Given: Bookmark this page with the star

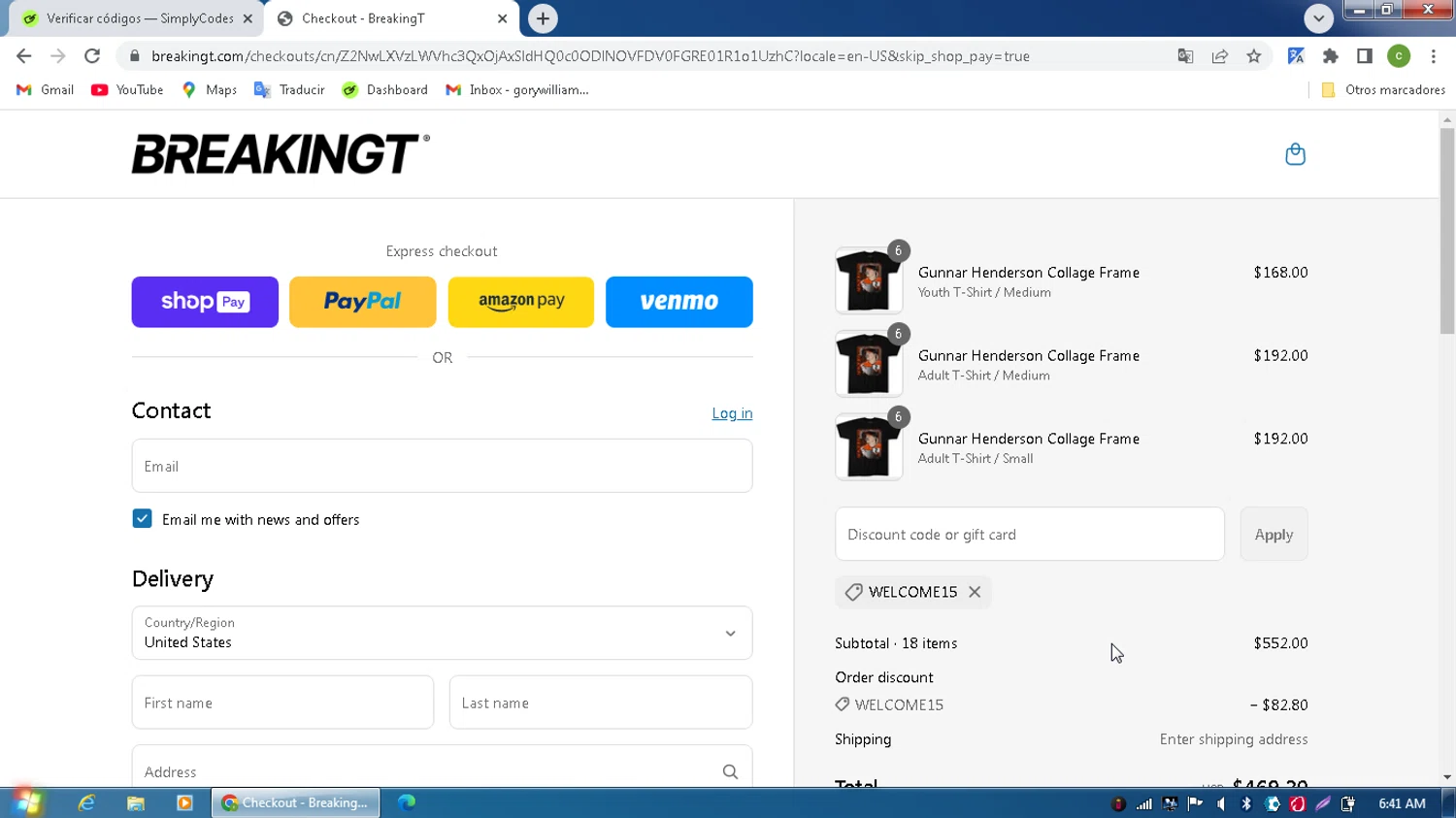Looking at the screenshot, I should [1254, 56].
